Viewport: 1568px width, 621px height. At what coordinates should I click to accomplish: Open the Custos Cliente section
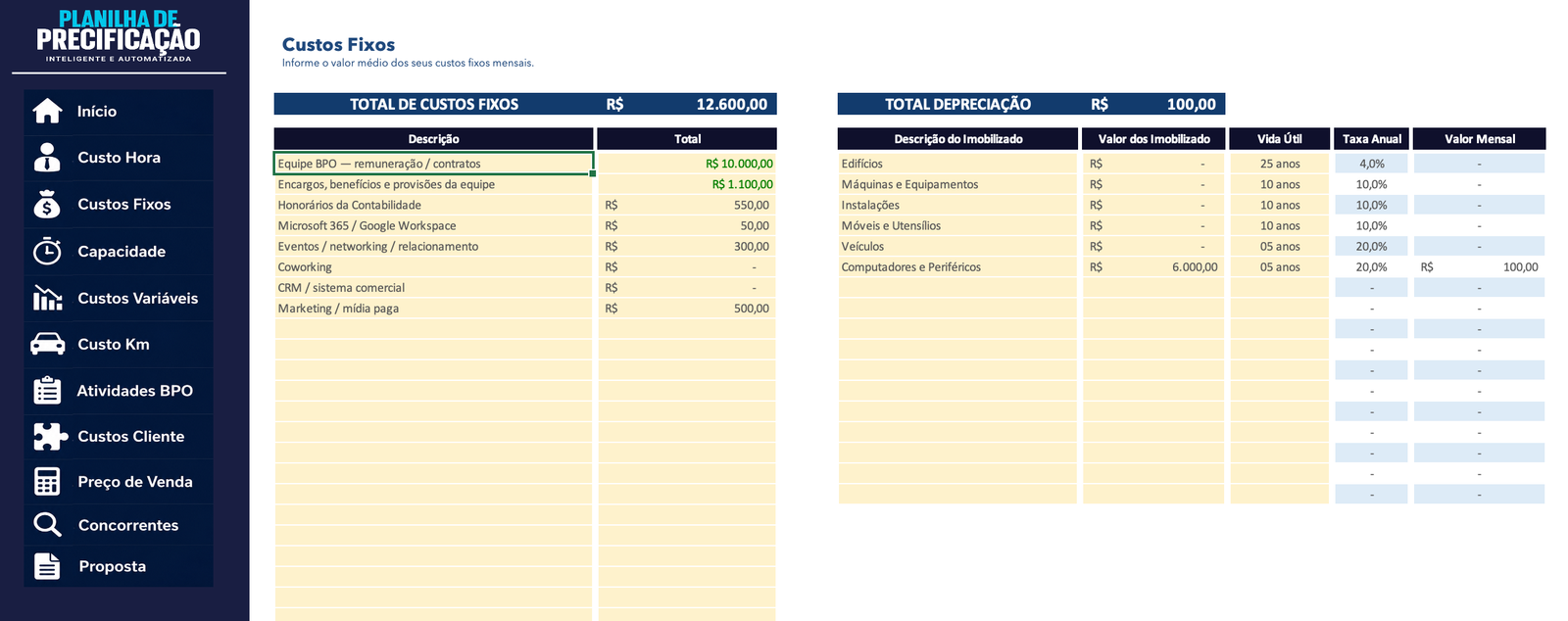pyautogui.click(x=119, y=436)
